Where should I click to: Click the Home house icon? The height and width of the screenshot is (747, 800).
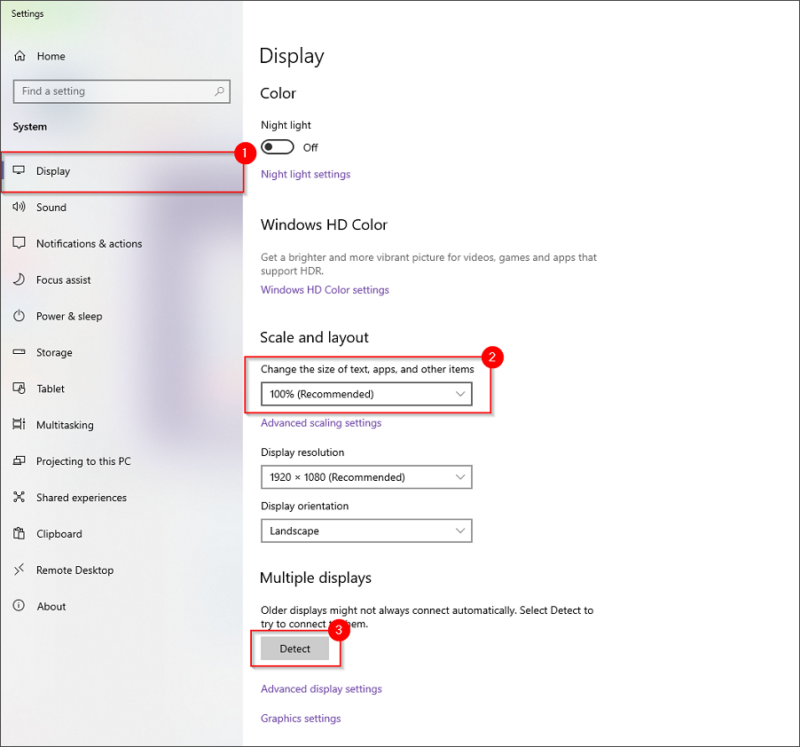(x=19, y=56)
